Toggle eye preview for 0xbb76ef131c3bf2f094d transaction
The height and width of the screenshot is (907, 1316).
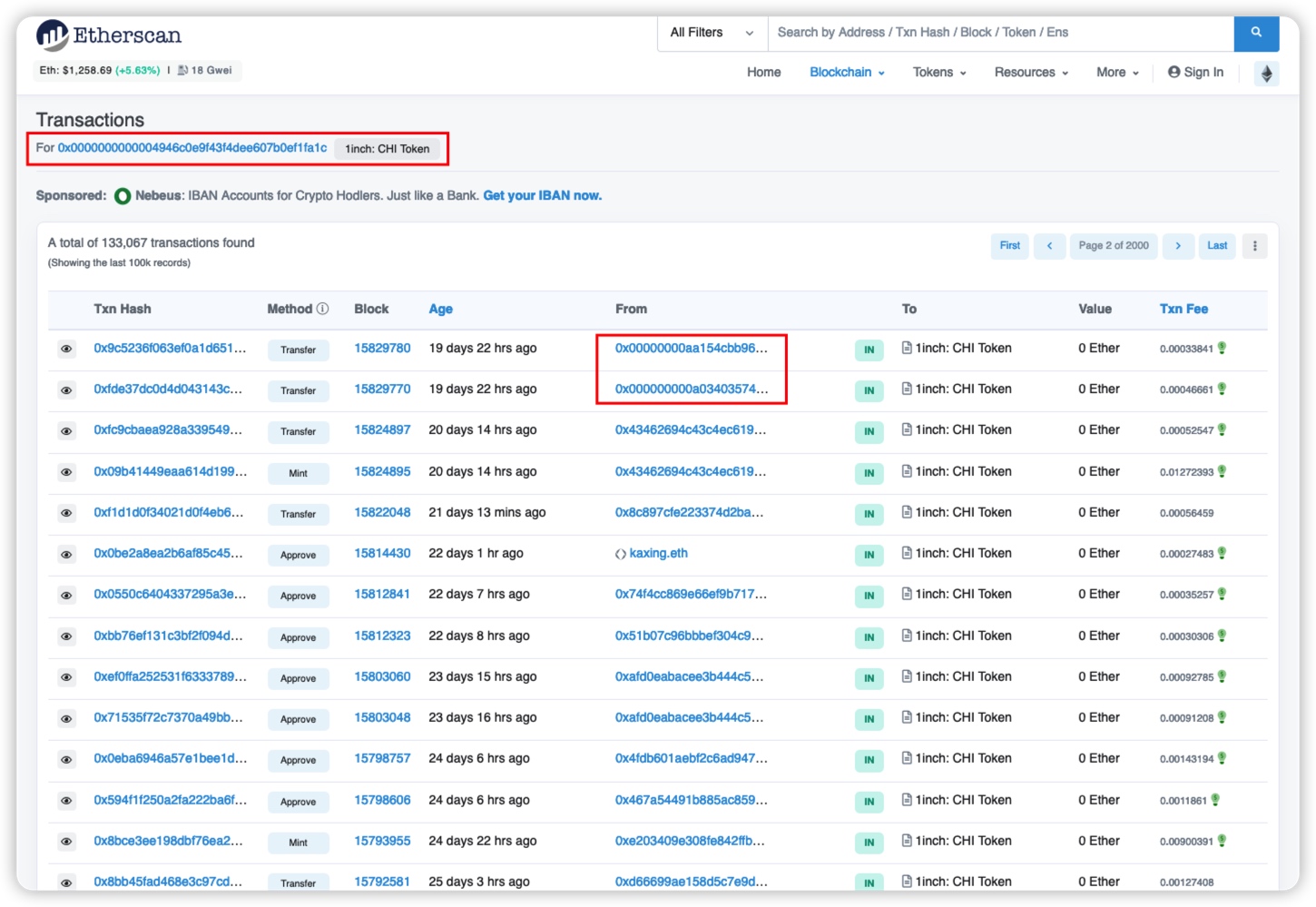click(66, 636)
